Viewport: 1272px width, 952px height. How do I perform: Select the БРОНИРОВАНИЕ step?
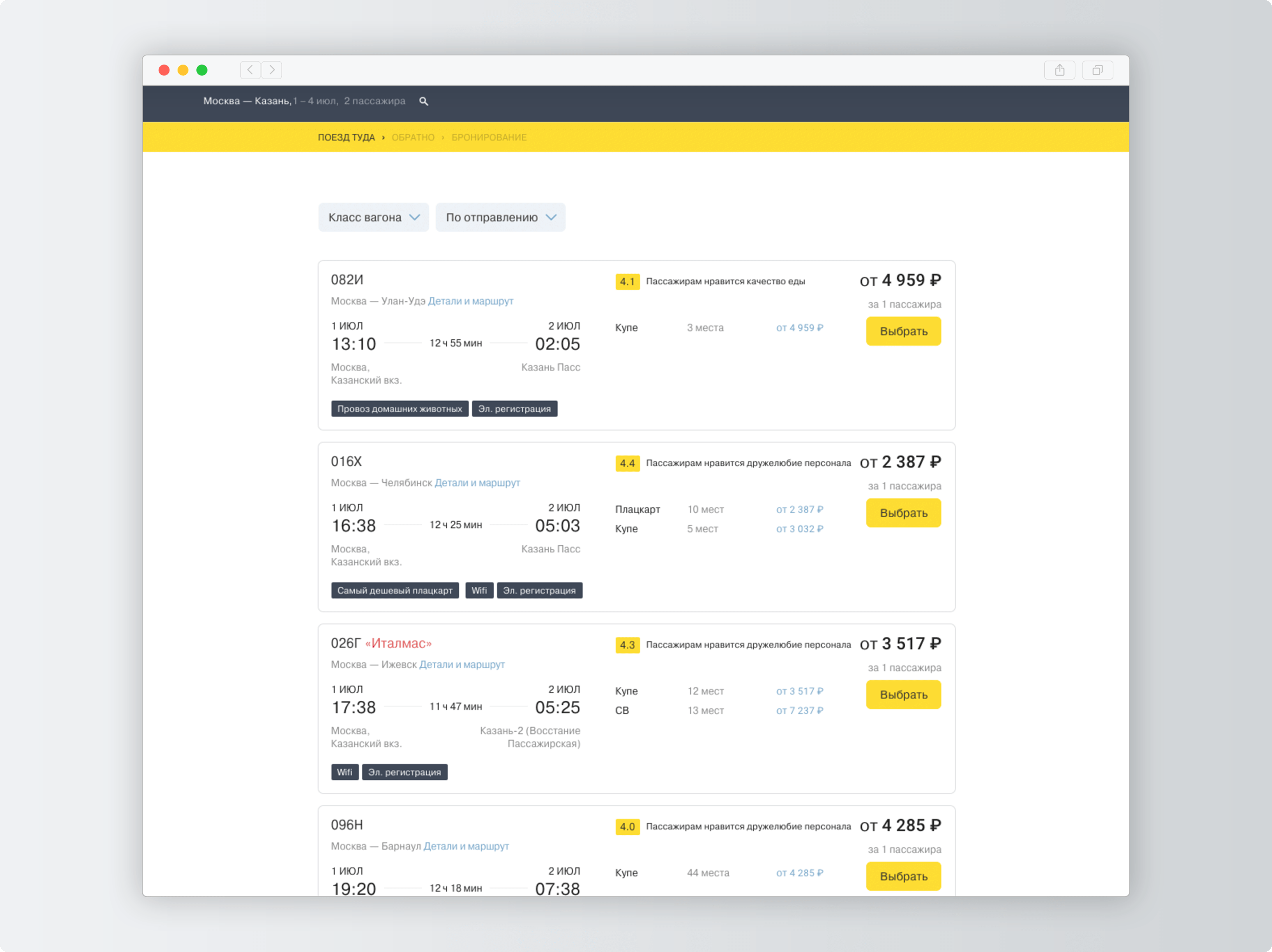tap(489, 138)
